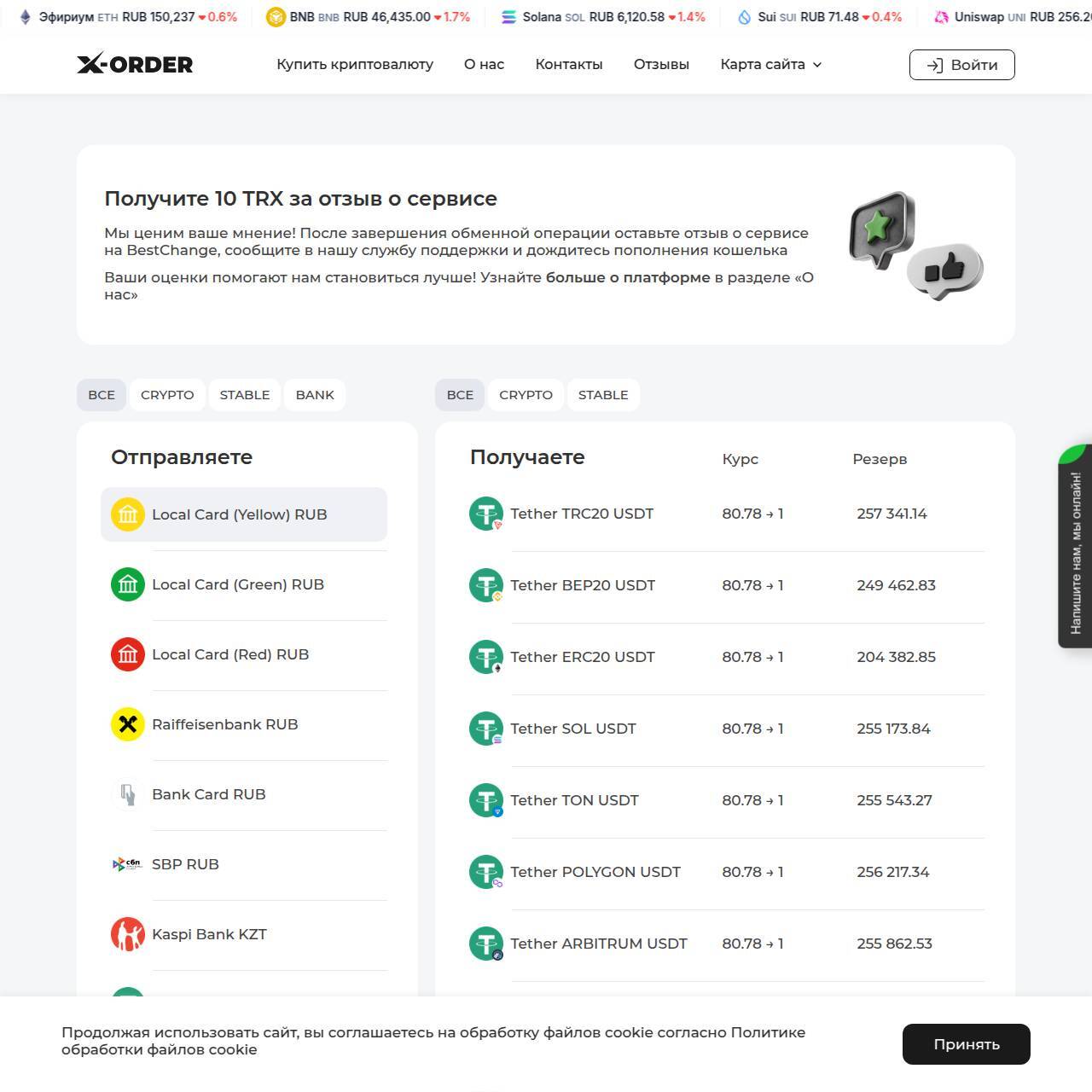Filter send list by BANK
This screenshot has height=1092, width=1092.
tap(315, 395)
